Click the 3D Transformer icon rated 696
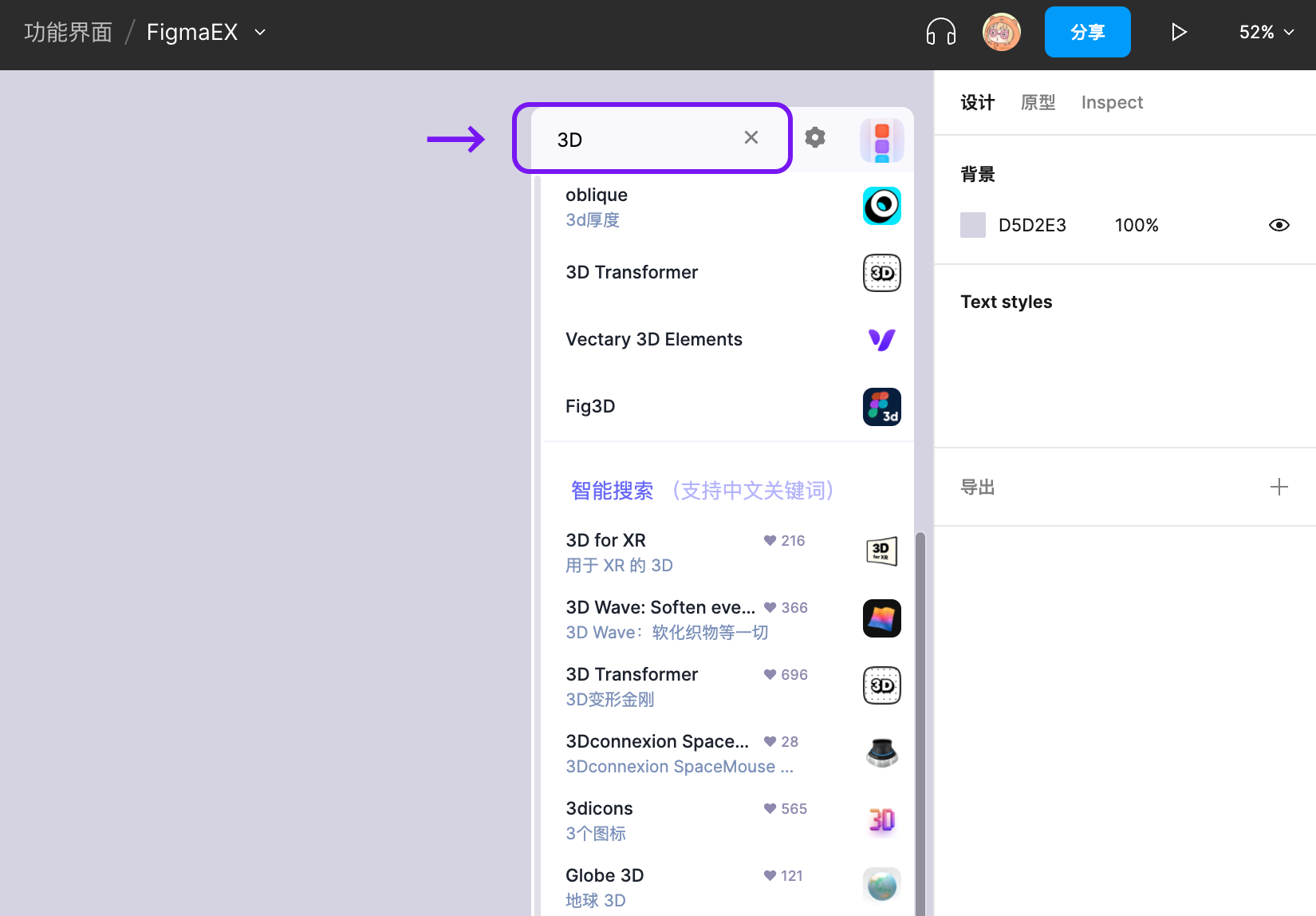Image resolution: width=1316 pixels, height=916 pixels. click(x=882, y=685)
